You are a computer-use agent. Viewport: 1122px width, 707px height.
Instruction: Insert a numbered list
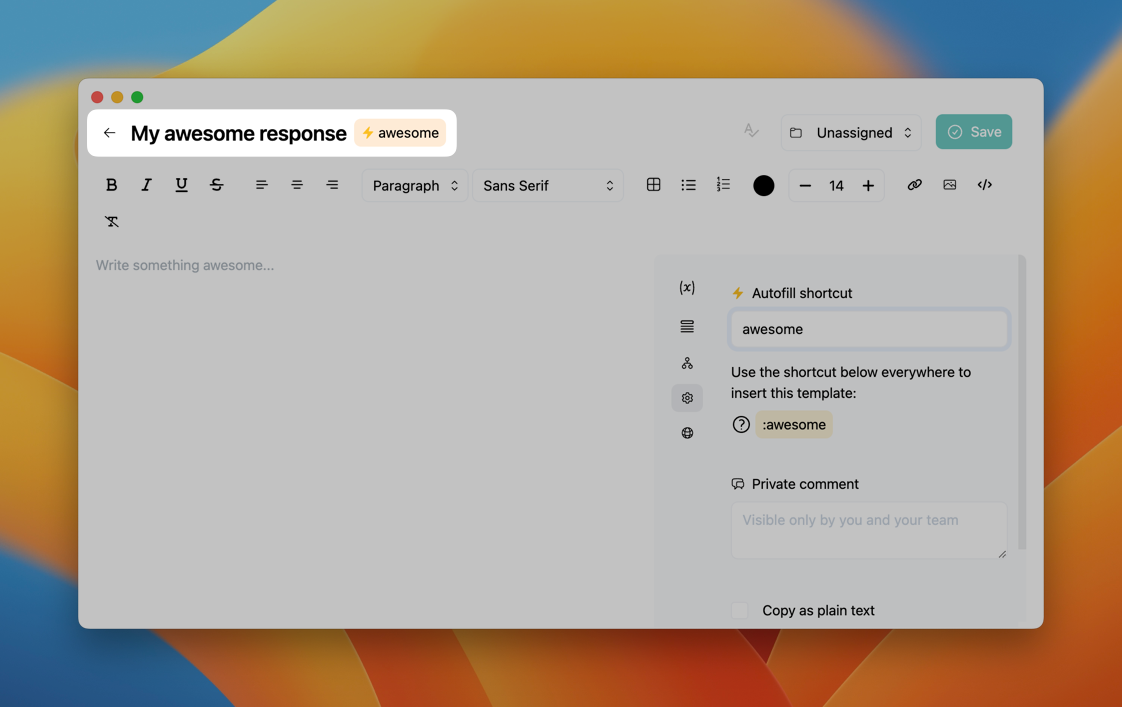(723, 185)
